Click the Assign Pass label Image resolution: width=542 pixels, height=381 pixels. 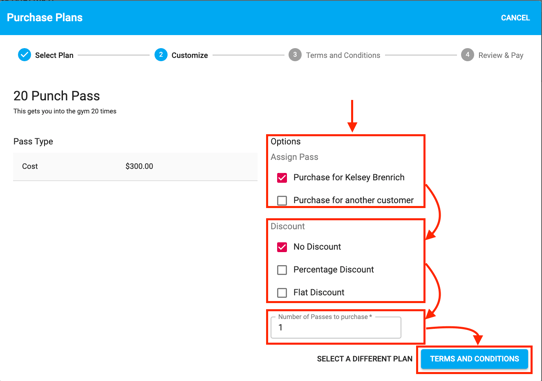[295, 157]
